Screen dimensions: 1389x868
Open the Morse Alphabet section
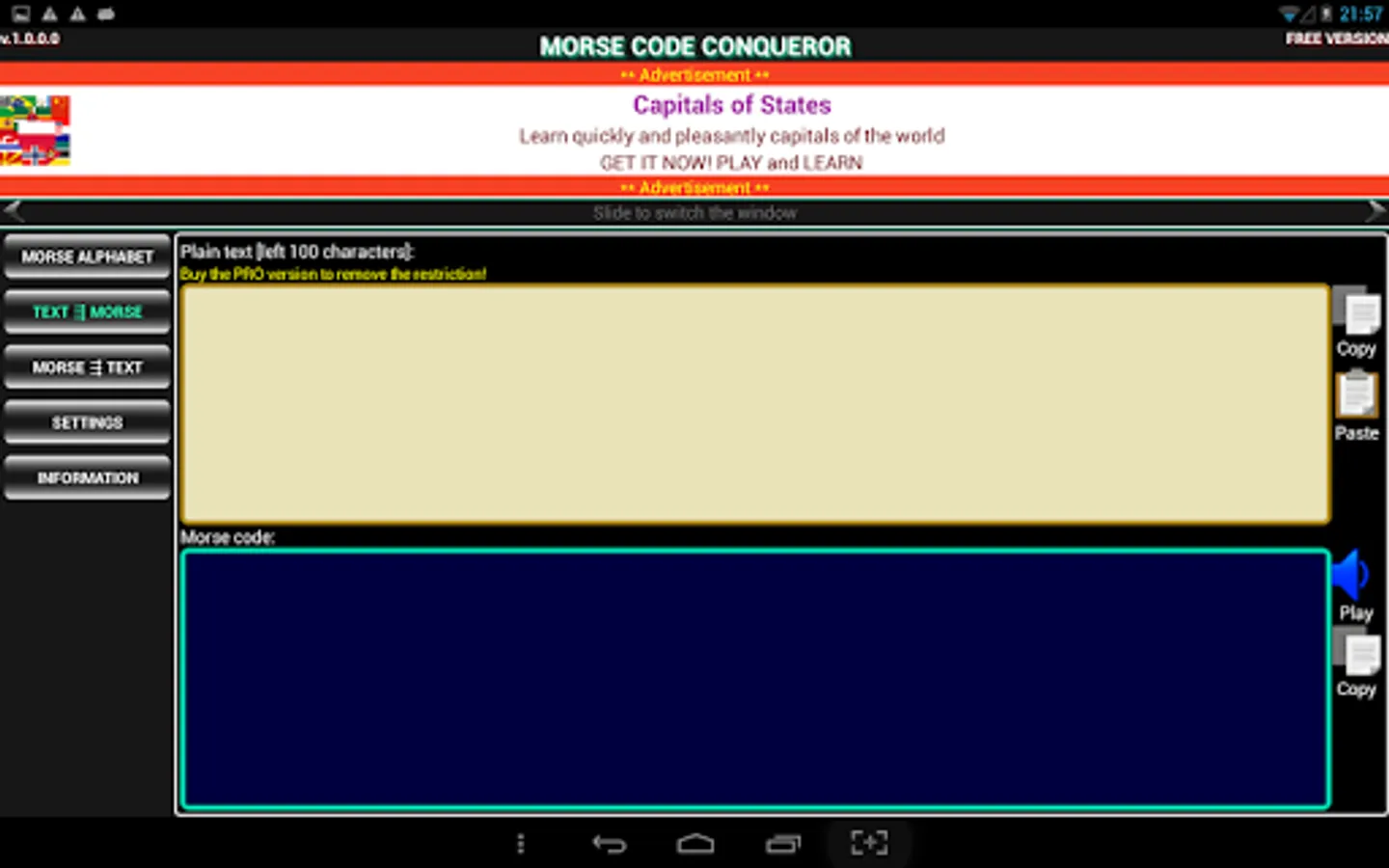[x=87, y=257]
